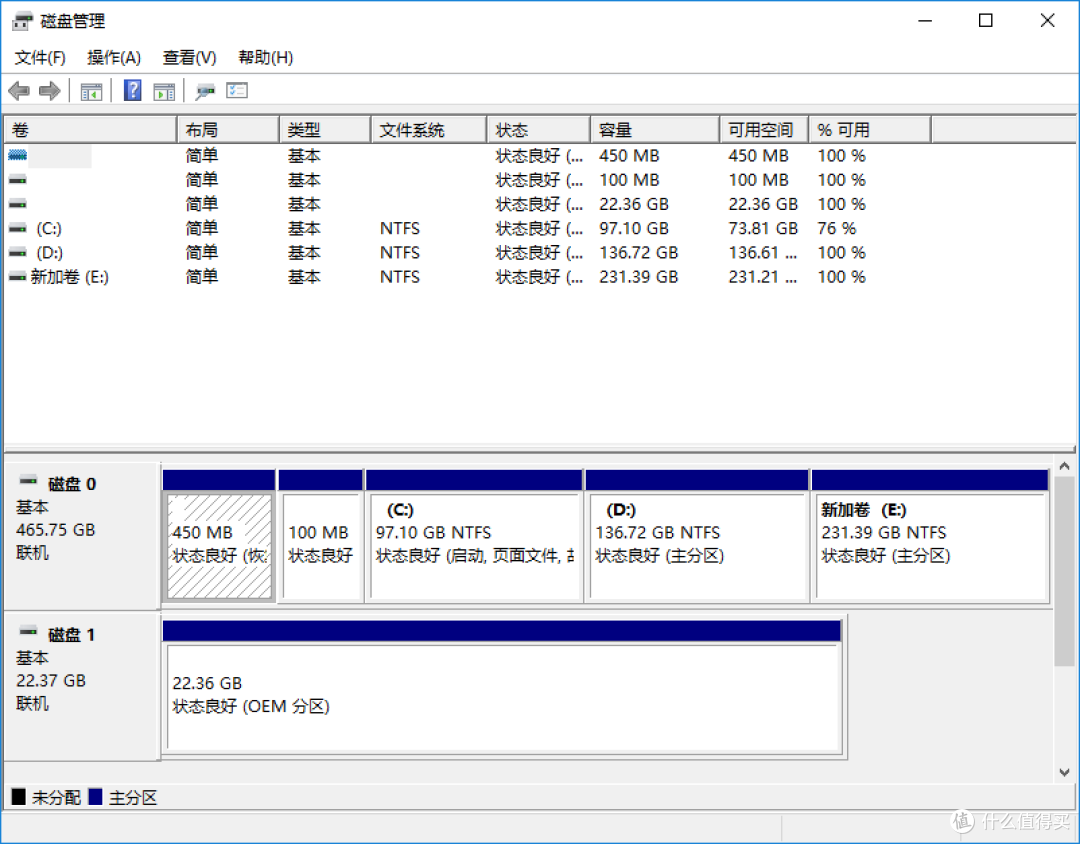Click the 状态 column header
Screen dimensions: 1080x844
click(x=538, y=129)
